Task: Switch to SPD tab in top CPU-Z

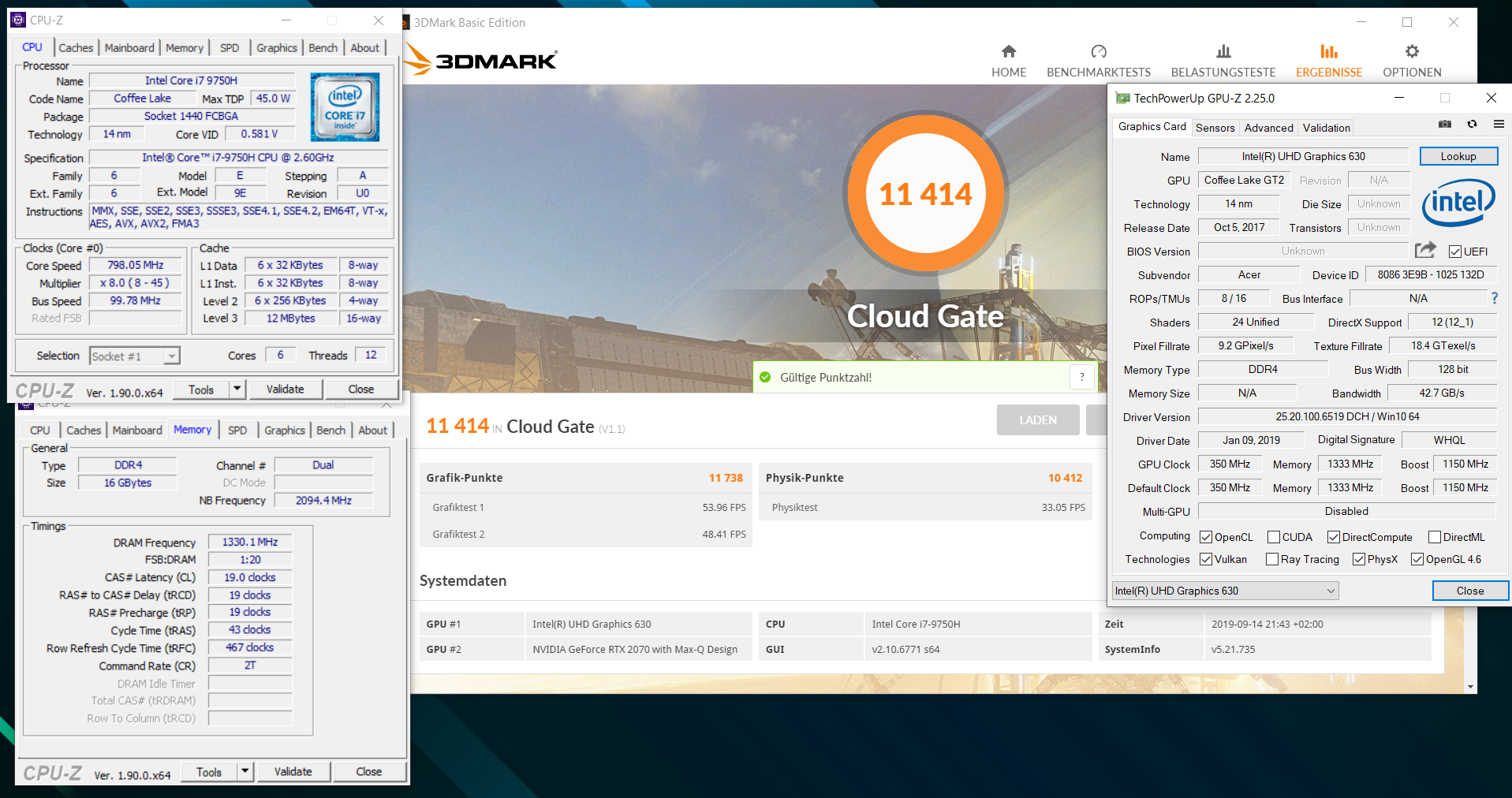Action: coord(230,47)
